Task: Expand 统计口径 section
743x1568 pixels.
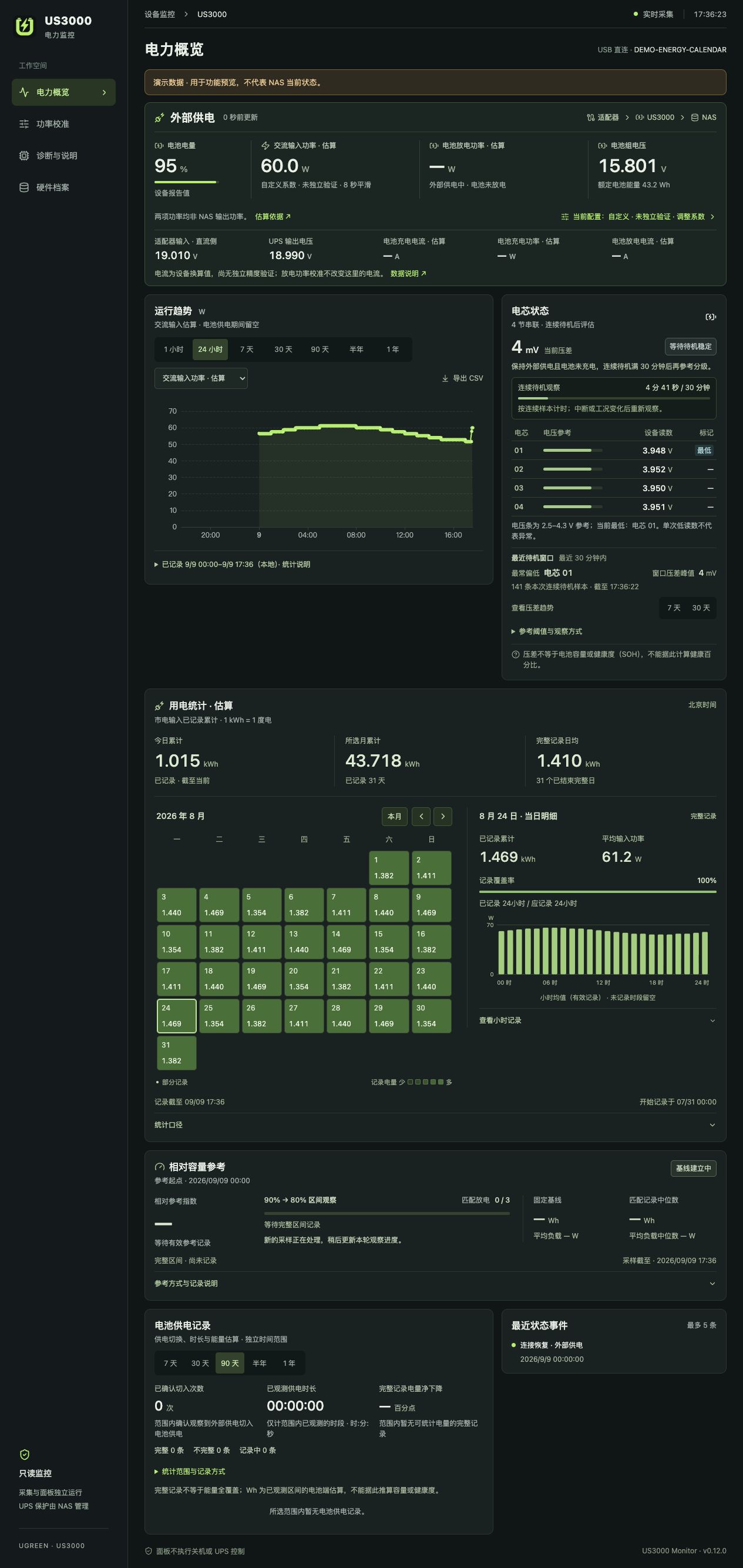Action: pyautogui.click(x=435, y=1125)
